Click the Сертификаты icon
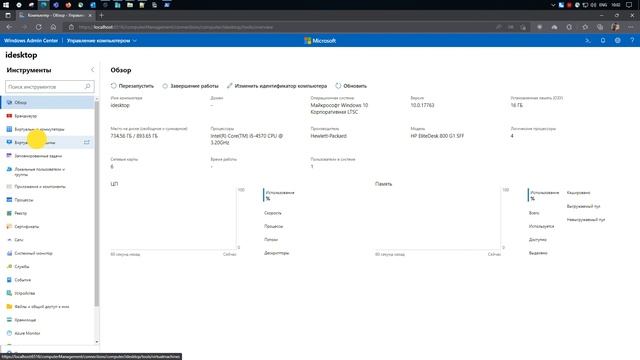Image resolution: width=640 pixels, height=360 pixels. (9, 226)
